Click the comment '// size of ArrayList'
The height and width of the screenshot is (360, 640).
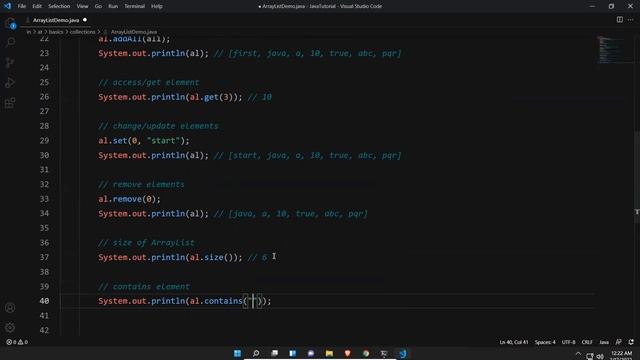coord(146,242)
